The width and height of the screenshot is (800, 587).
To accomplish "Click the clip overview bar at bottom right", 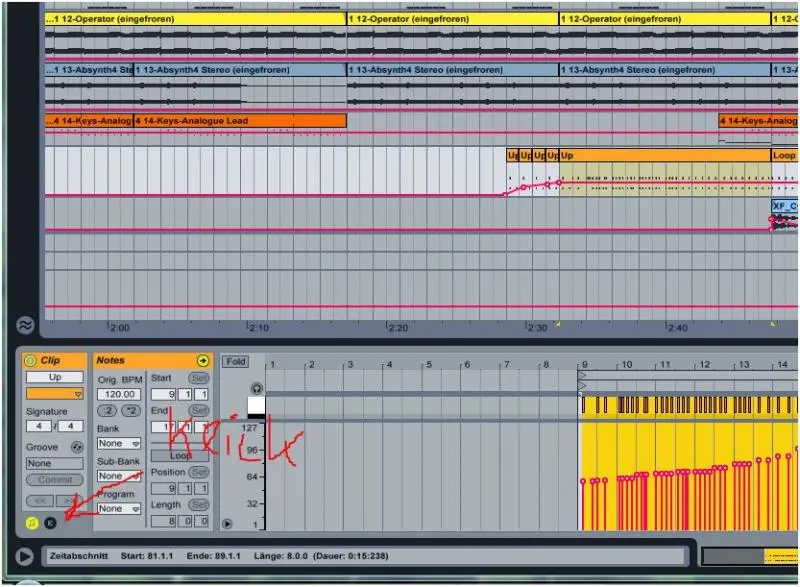I will click(x=748, y=556).
